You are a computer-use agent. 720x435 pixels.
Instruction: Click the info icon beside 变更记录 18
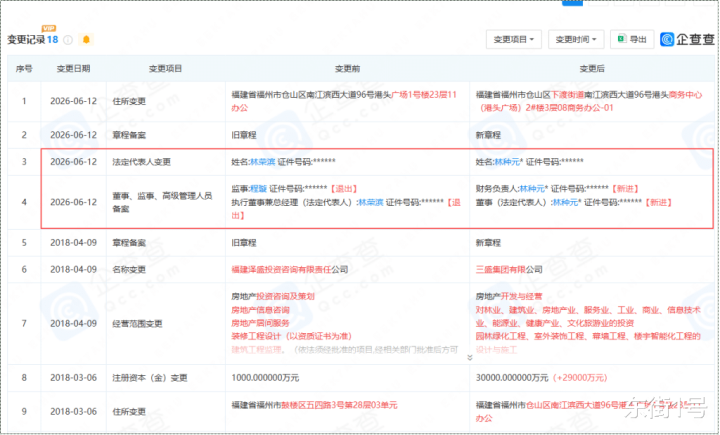(x=68, y=40)
